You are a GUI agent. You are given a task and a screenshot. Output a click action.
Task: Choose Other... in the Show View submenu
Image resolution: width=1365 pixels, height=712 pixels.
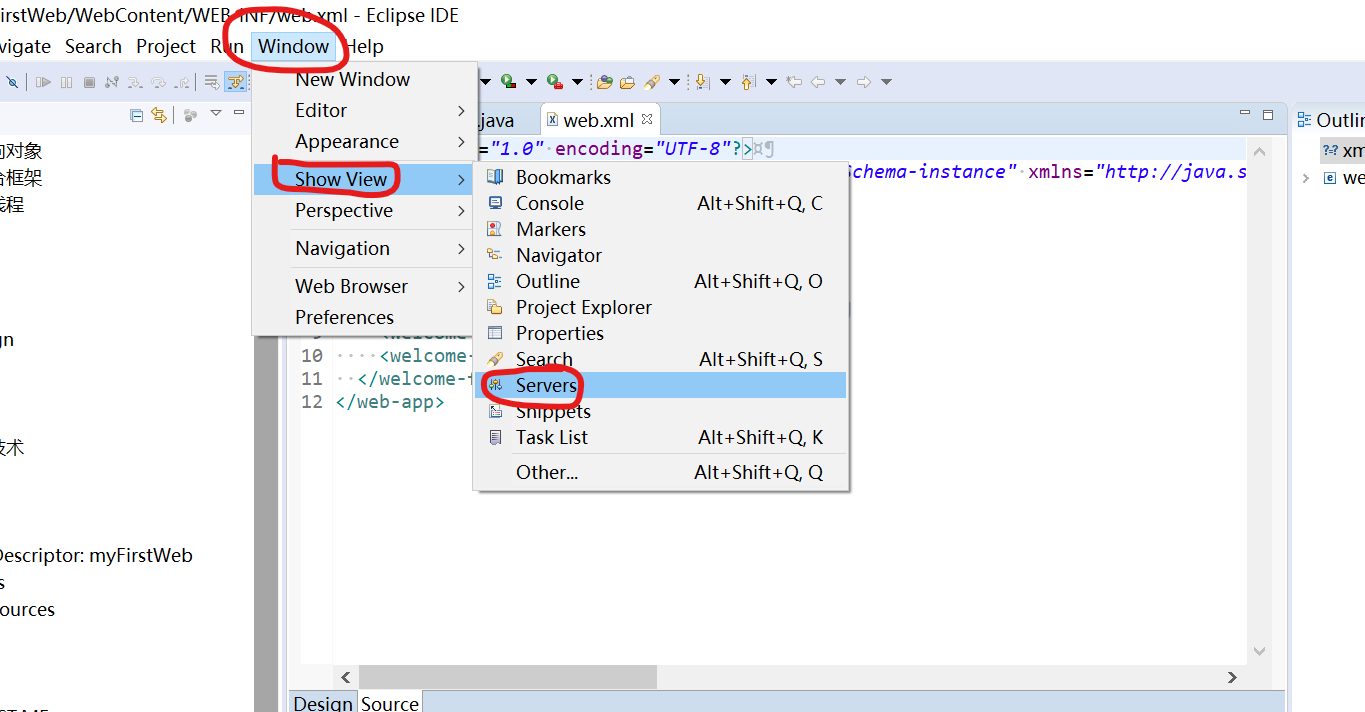pyautogui.click(x=661, y=472)
